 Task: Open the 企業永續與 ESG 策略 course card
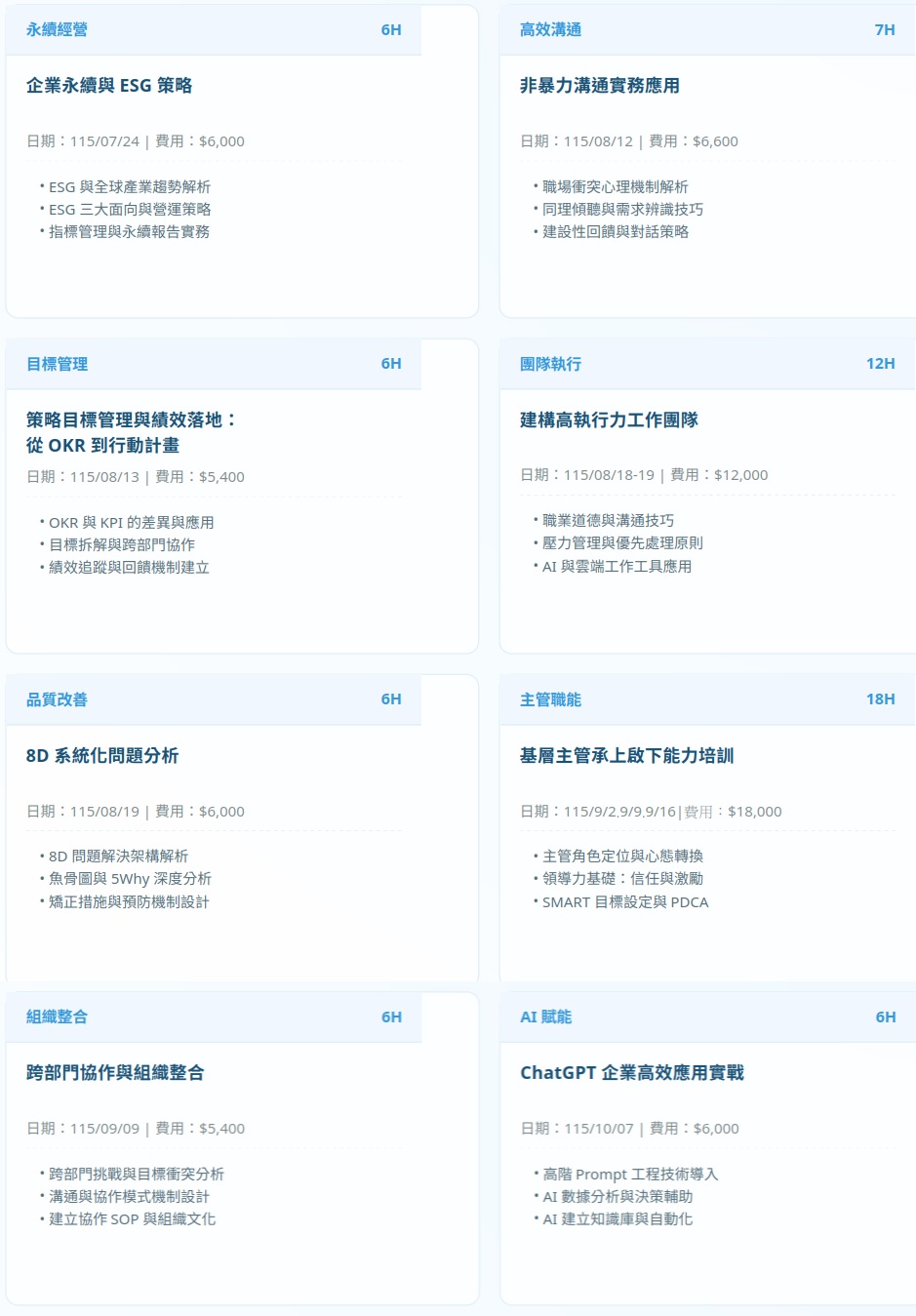click(x=109, y=85)
